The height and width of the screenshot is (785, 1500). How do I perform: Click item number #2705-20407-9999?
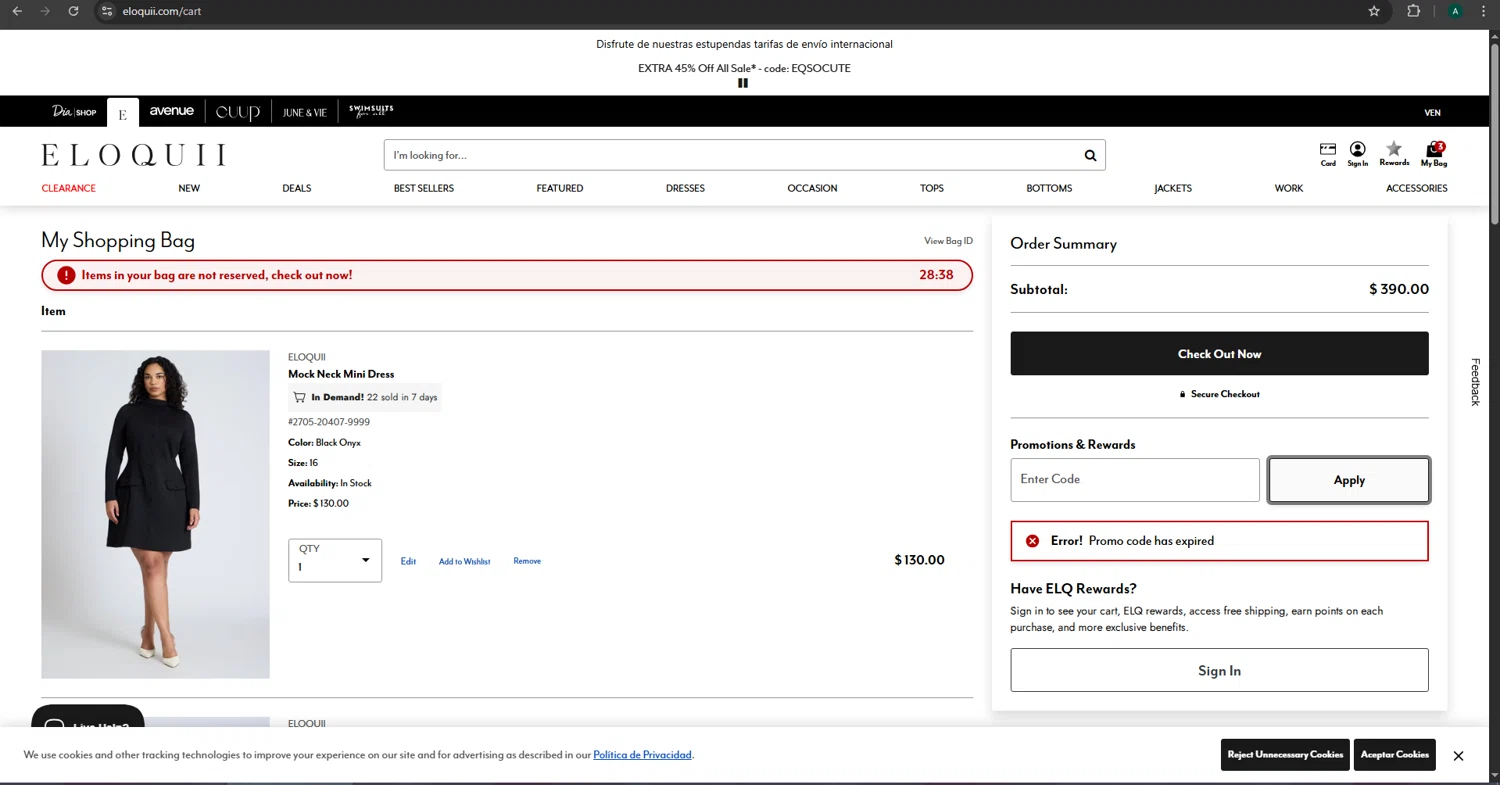click(x=329, y=422)
